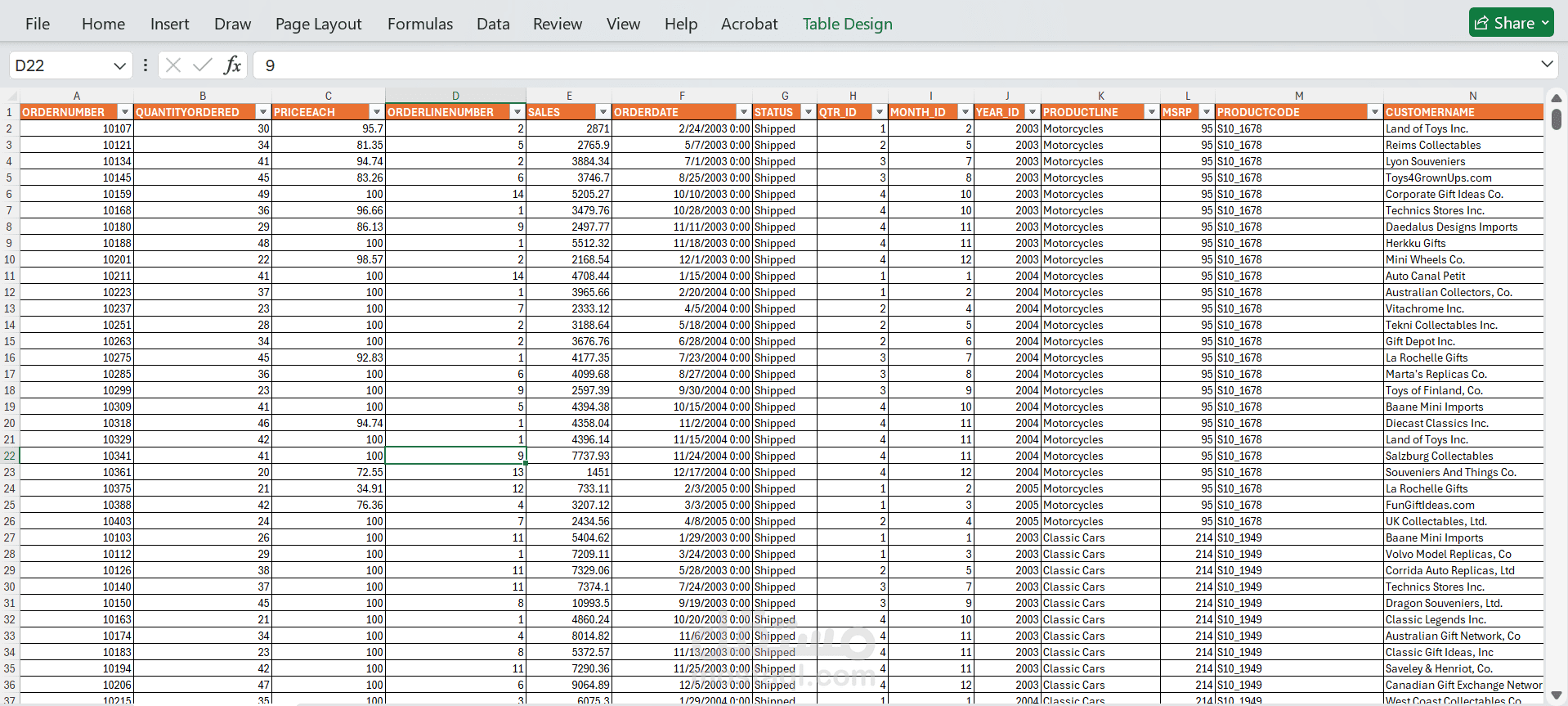1568x706 pixels.
Task: Open the File menu
Action: coord(38,24)
